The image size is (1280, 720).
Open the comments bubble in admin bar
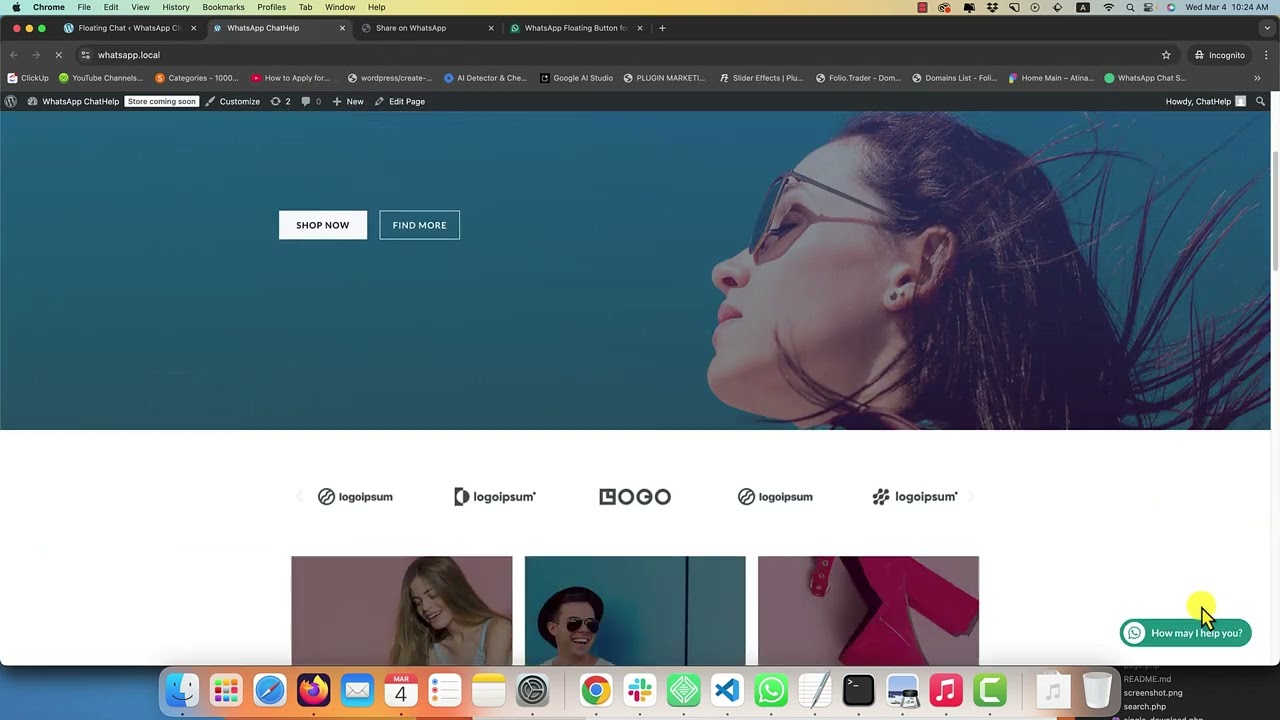[x=311, y=101]
